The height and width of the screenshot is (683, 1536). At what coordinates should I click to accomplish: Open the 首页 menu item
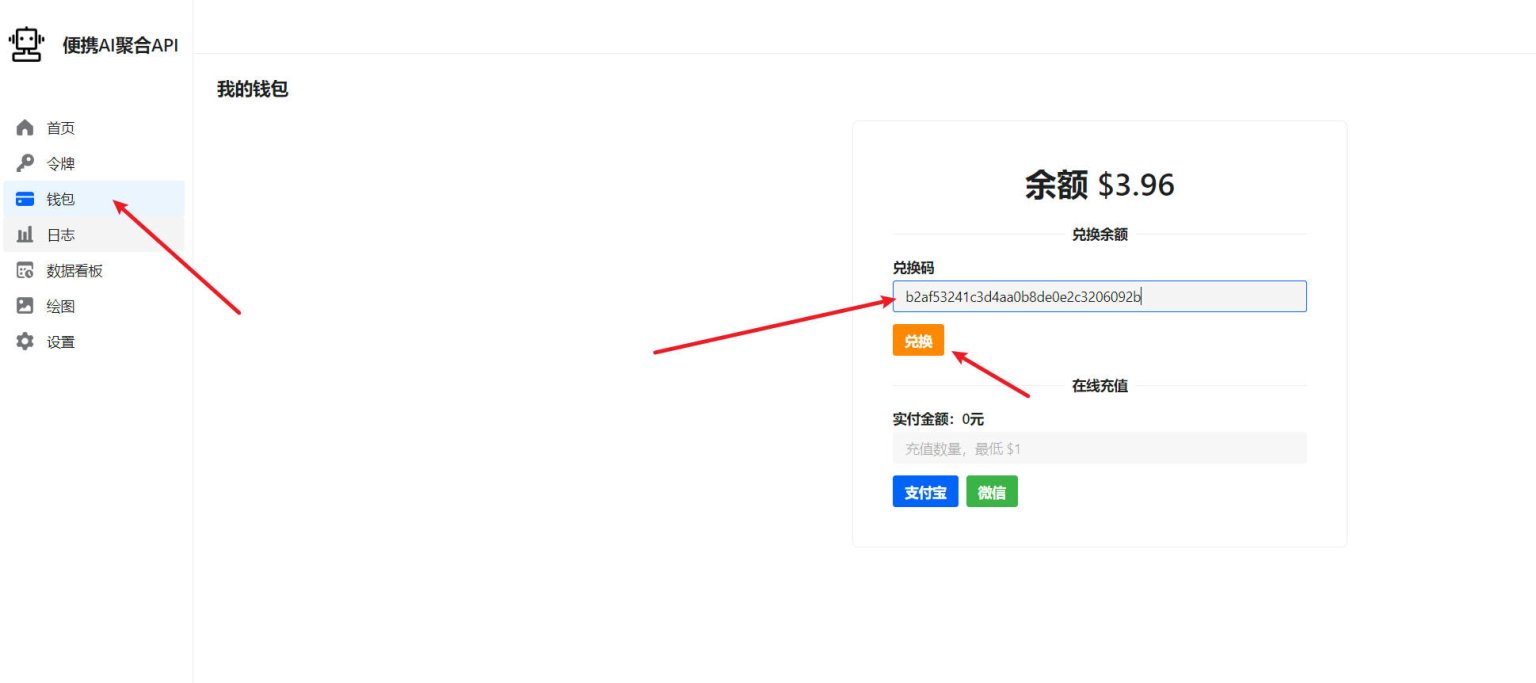[x=93, y=128]
